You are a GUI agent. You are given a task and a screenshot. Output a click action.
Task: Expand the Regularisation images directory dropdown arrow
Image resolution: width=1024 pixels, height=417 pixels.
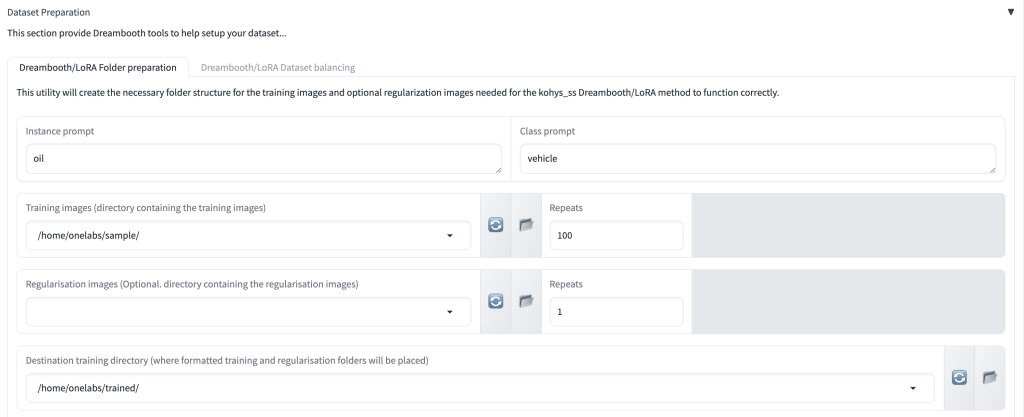coord(450,312)
